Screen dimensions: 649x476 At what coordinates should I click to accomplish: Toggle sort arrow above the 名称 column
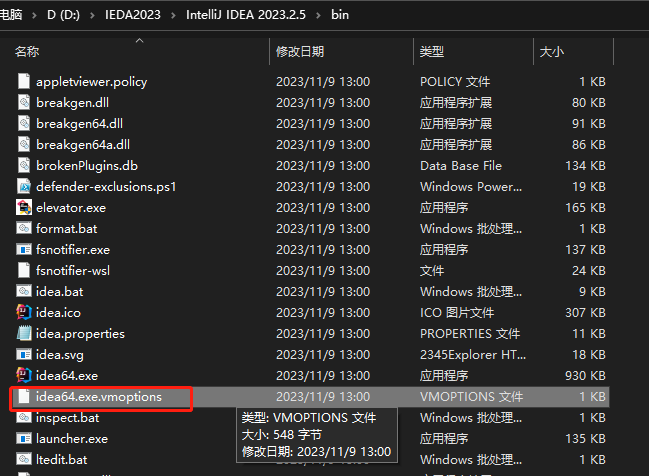(x=139, y=41)
